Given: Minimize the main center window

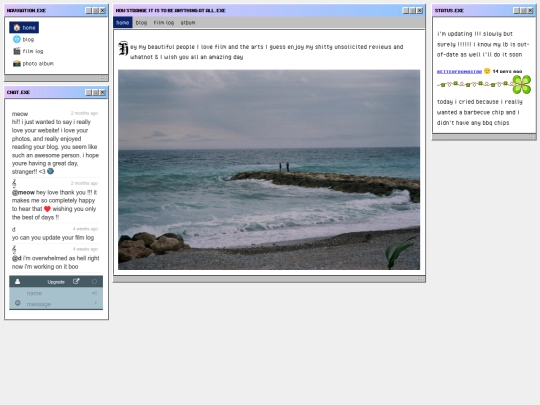Looking at the screenshot, I should point(406,11).
